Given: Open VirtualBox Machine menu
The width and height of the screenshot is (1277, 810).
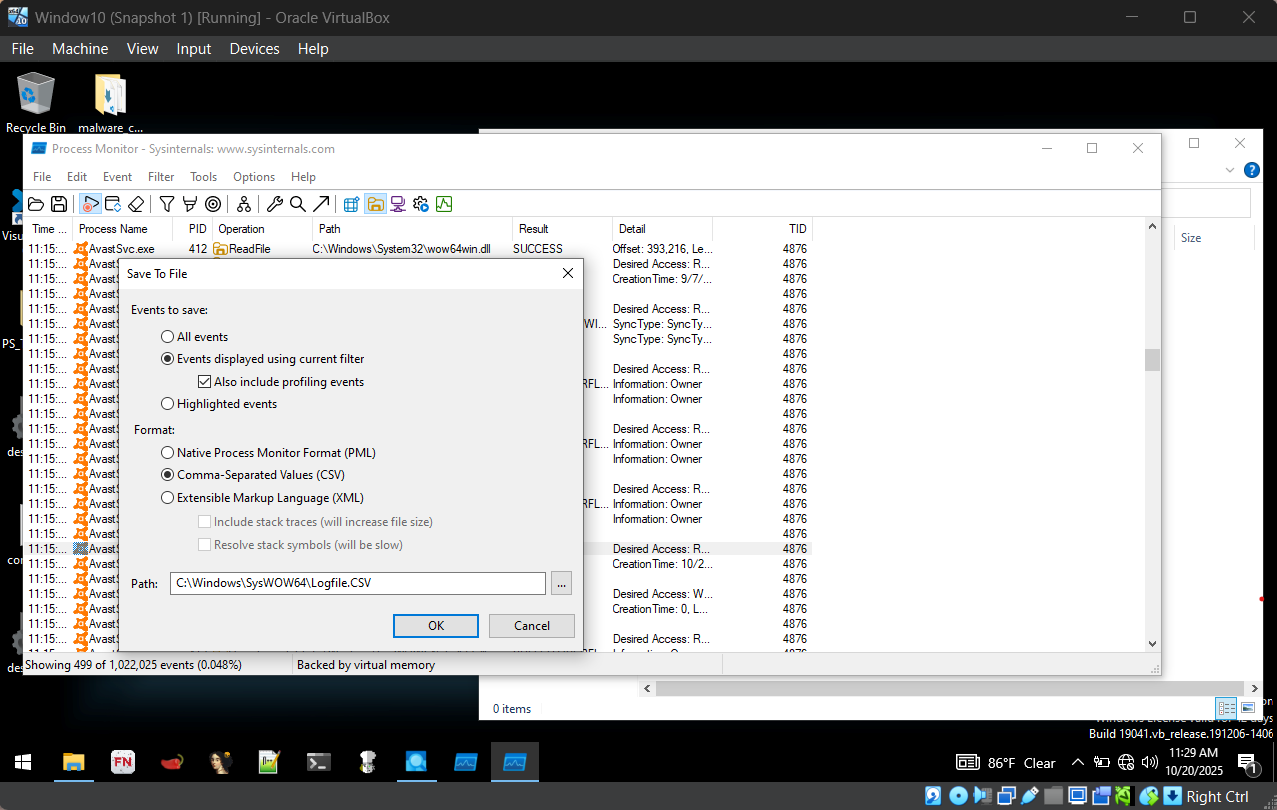Looking at the screenshot, I should click(x=80, y=48).
